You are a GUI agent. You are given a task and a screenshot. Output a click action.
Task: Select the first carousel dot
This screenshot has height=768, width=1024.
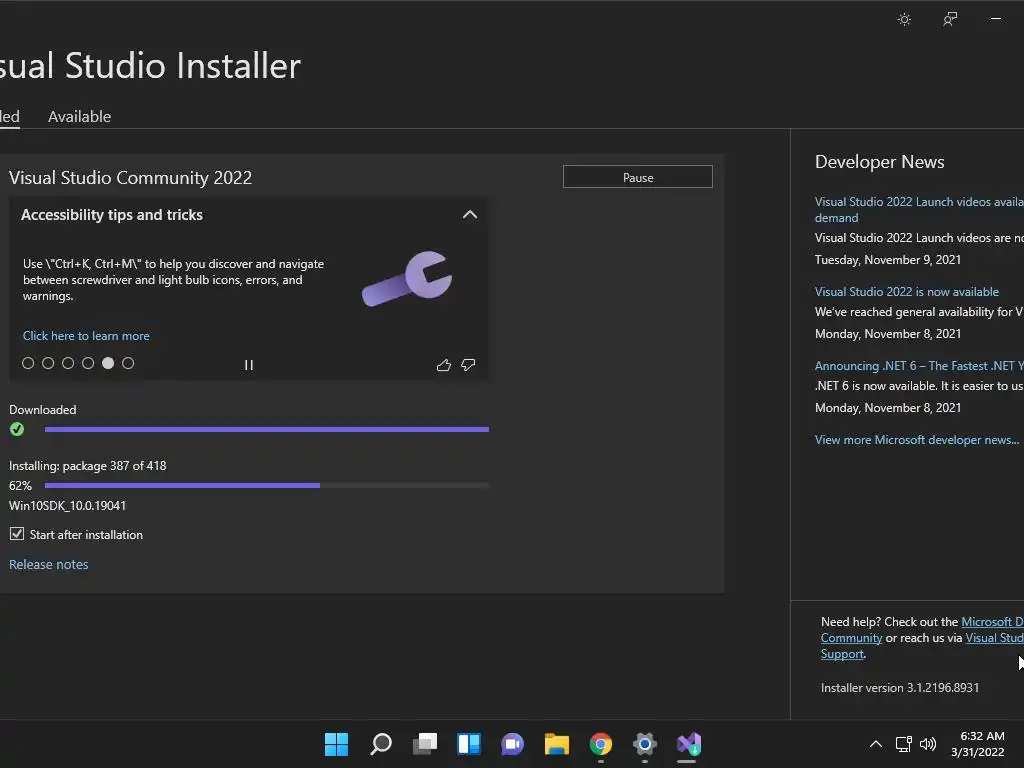28,363
